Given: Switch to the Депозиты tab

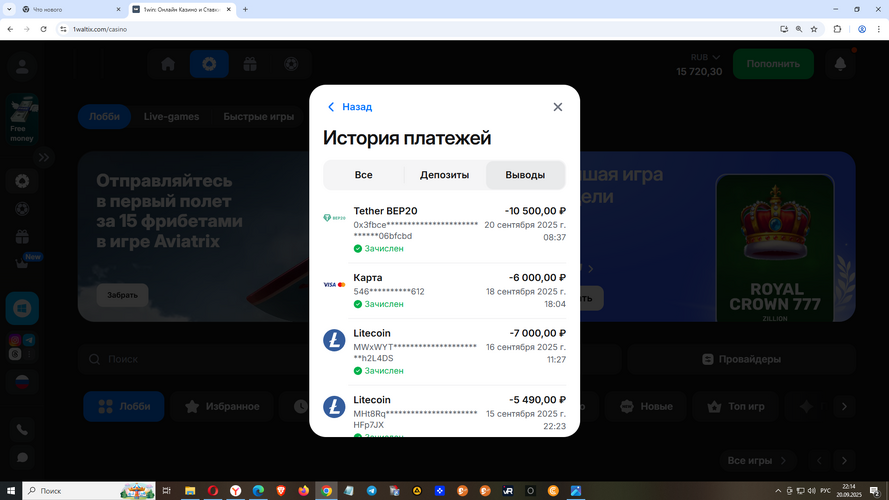Looking at the screenshot, I should (x=444, y=175).
